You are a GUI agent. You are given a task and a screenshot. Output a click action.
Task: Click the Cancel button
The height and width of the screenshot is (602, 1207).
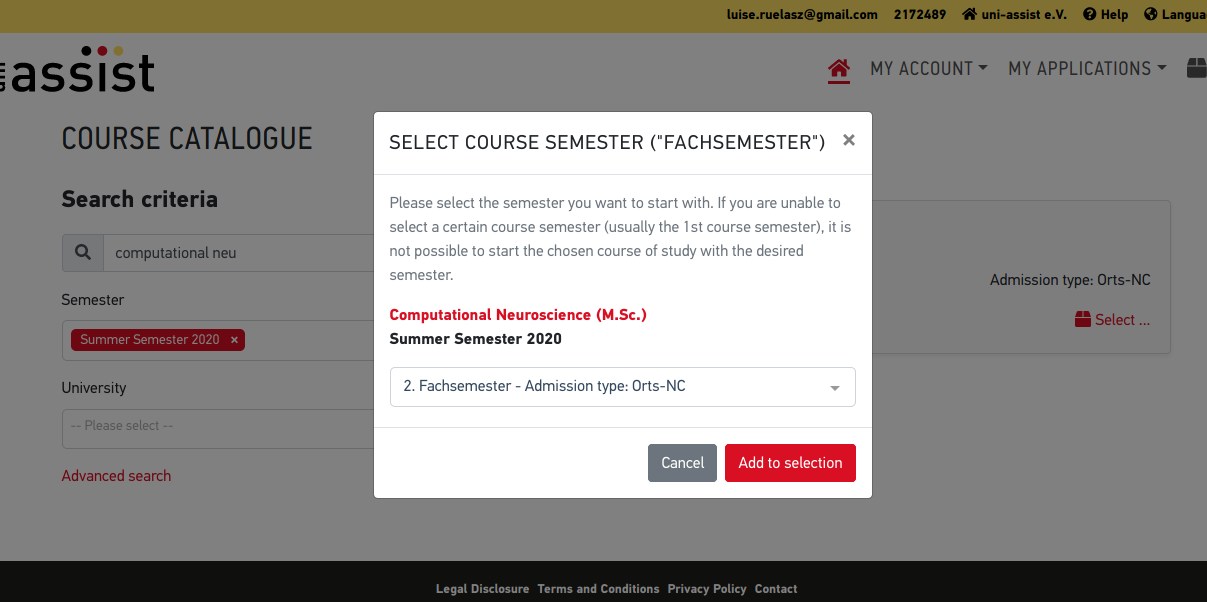(x=683, y=463)
